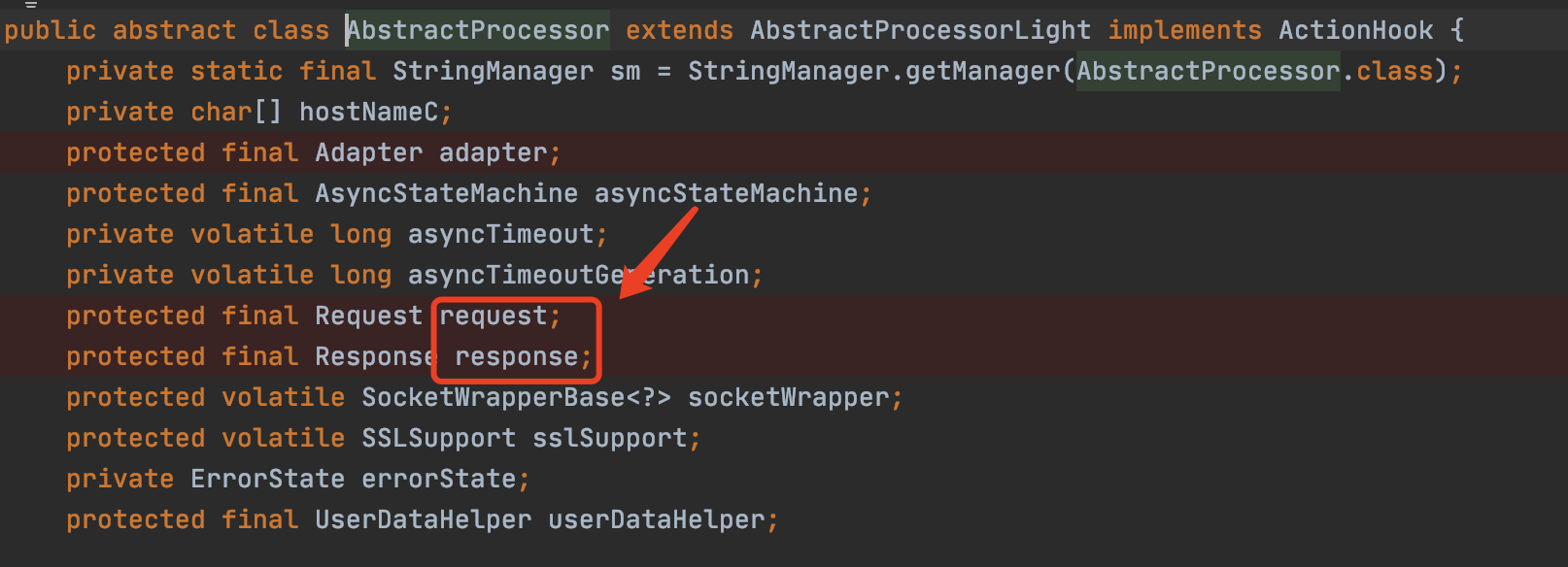The height and width of the screenshot is (567, 1568).
Task: Click the UserDataHelper class type
Action: pos(423,520)
